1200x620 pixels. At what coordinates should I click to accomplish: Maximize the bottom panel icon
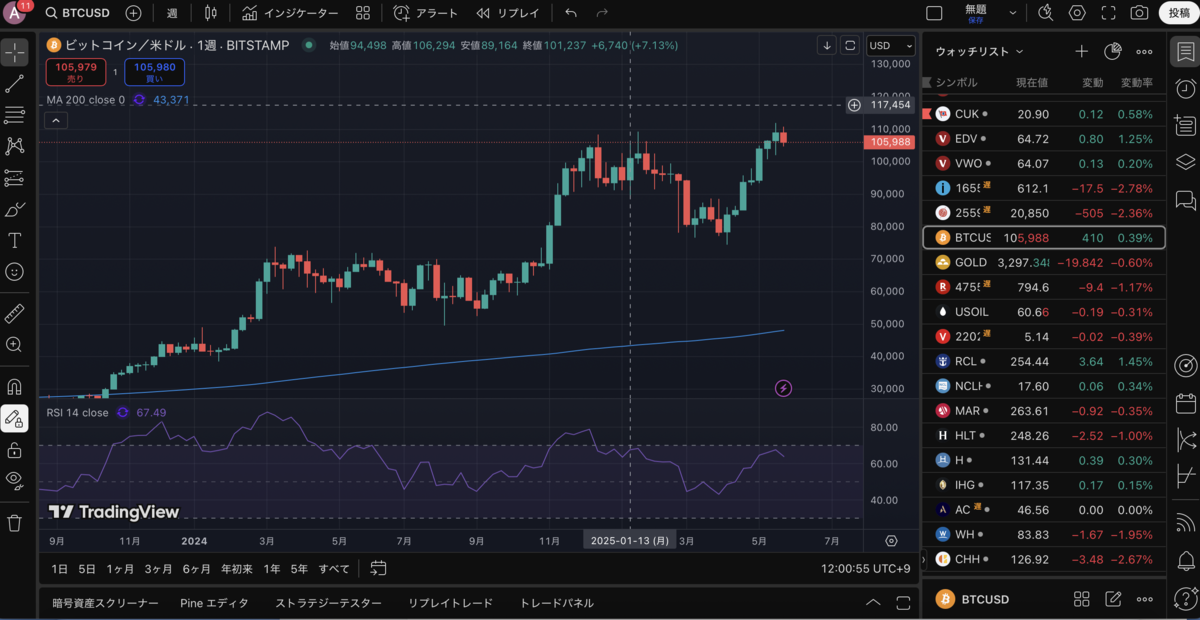(903, 602)
